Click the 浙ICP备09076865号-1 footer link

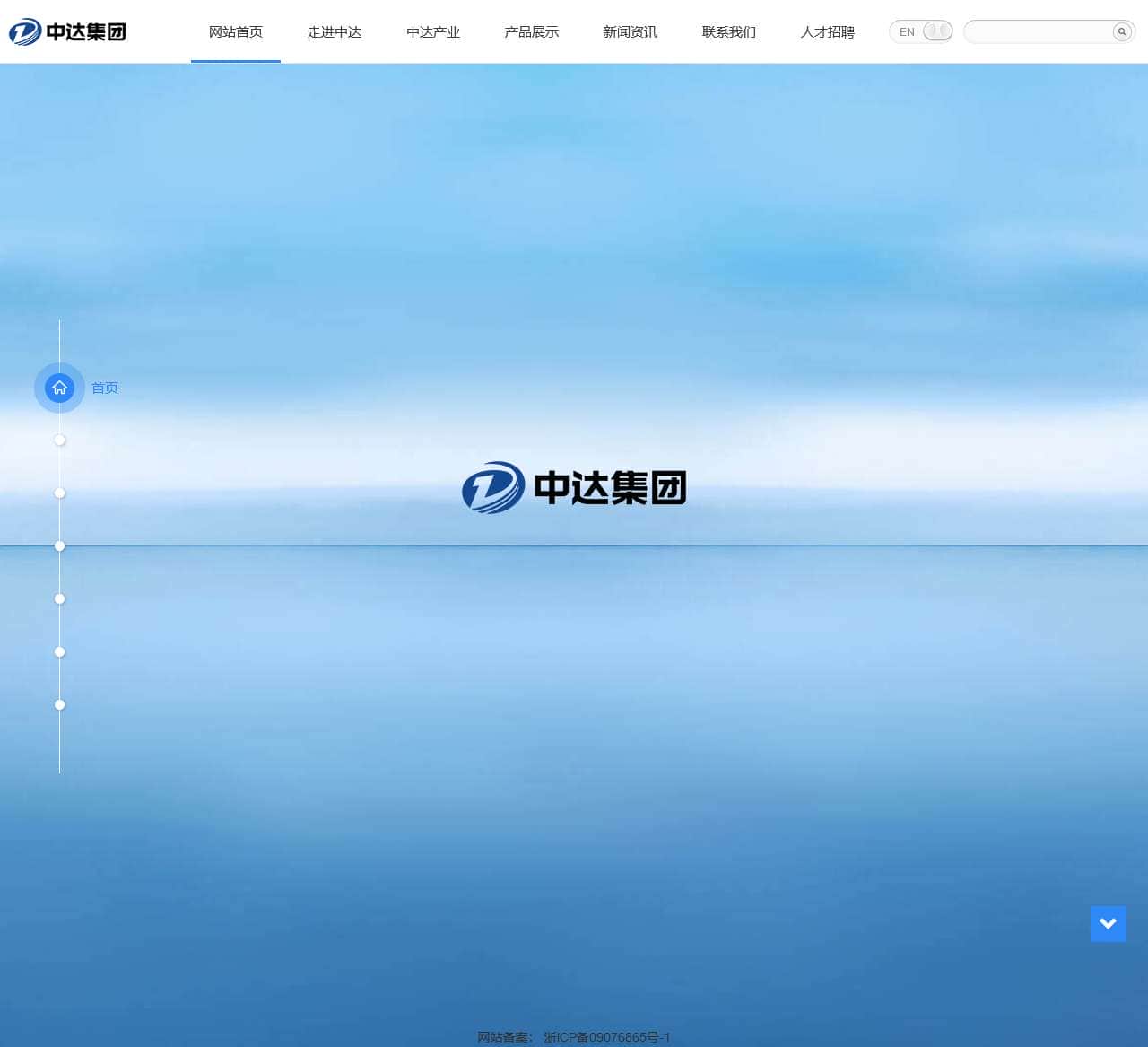click(x=607, y=1036)
